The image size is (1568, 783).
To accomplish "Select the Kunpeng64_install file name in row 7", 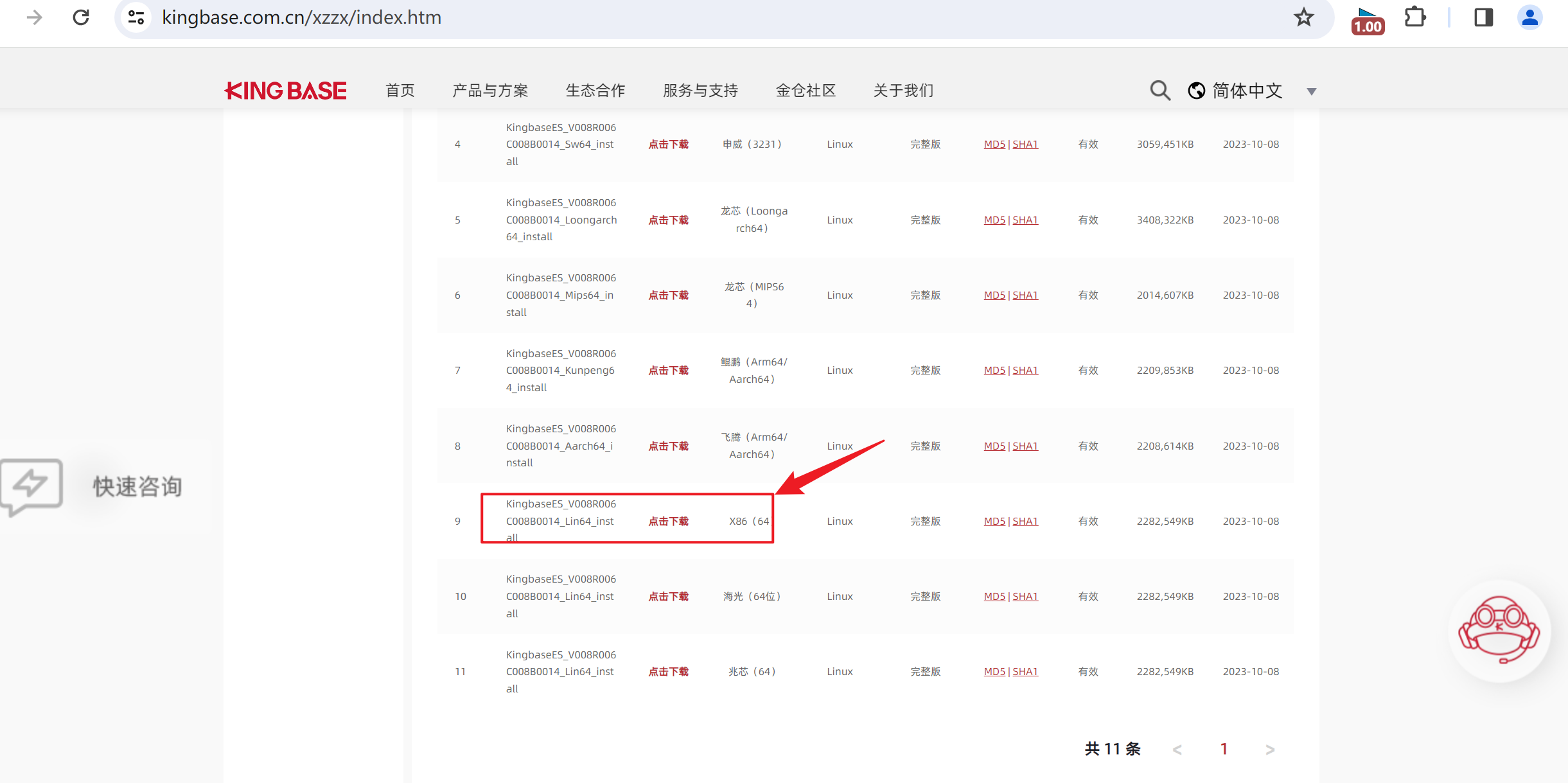I will (561, 371).
